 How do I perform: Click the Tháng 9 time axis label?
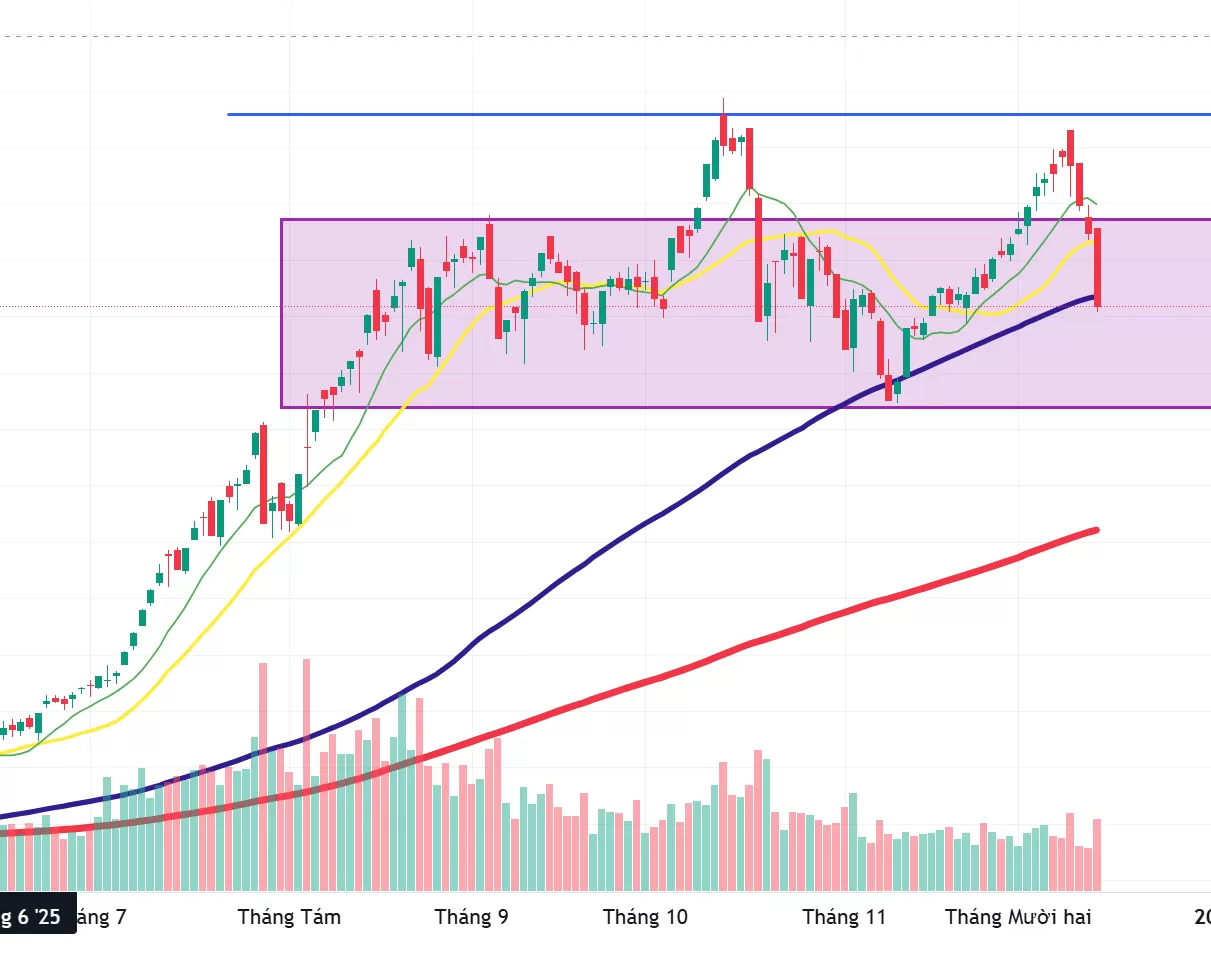pos(471,917)
